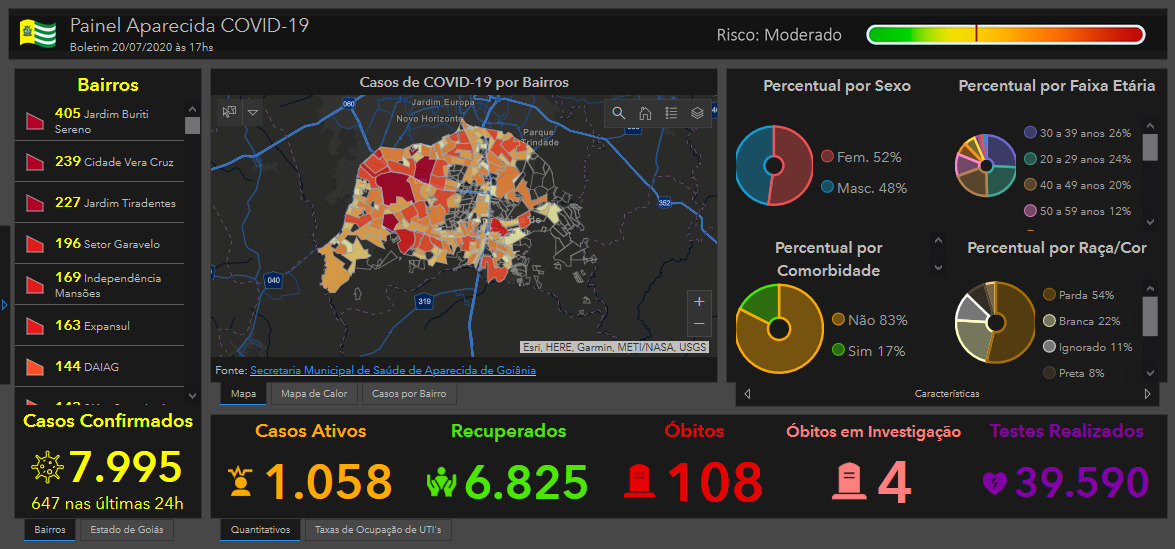Click the Esri, HERE, Garmin attribution text

pyautogui.click(x=614, y=348)
